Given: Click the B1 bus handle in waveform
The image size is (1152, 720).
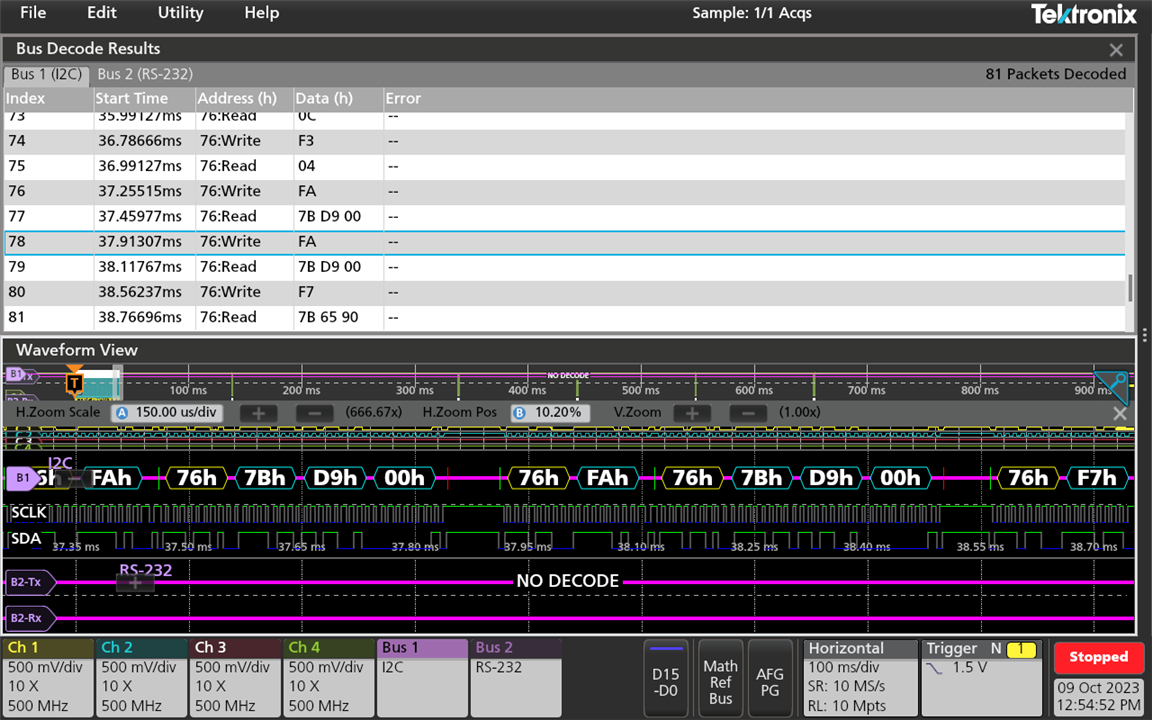Looking at the screenshot, I should point(22,478).
